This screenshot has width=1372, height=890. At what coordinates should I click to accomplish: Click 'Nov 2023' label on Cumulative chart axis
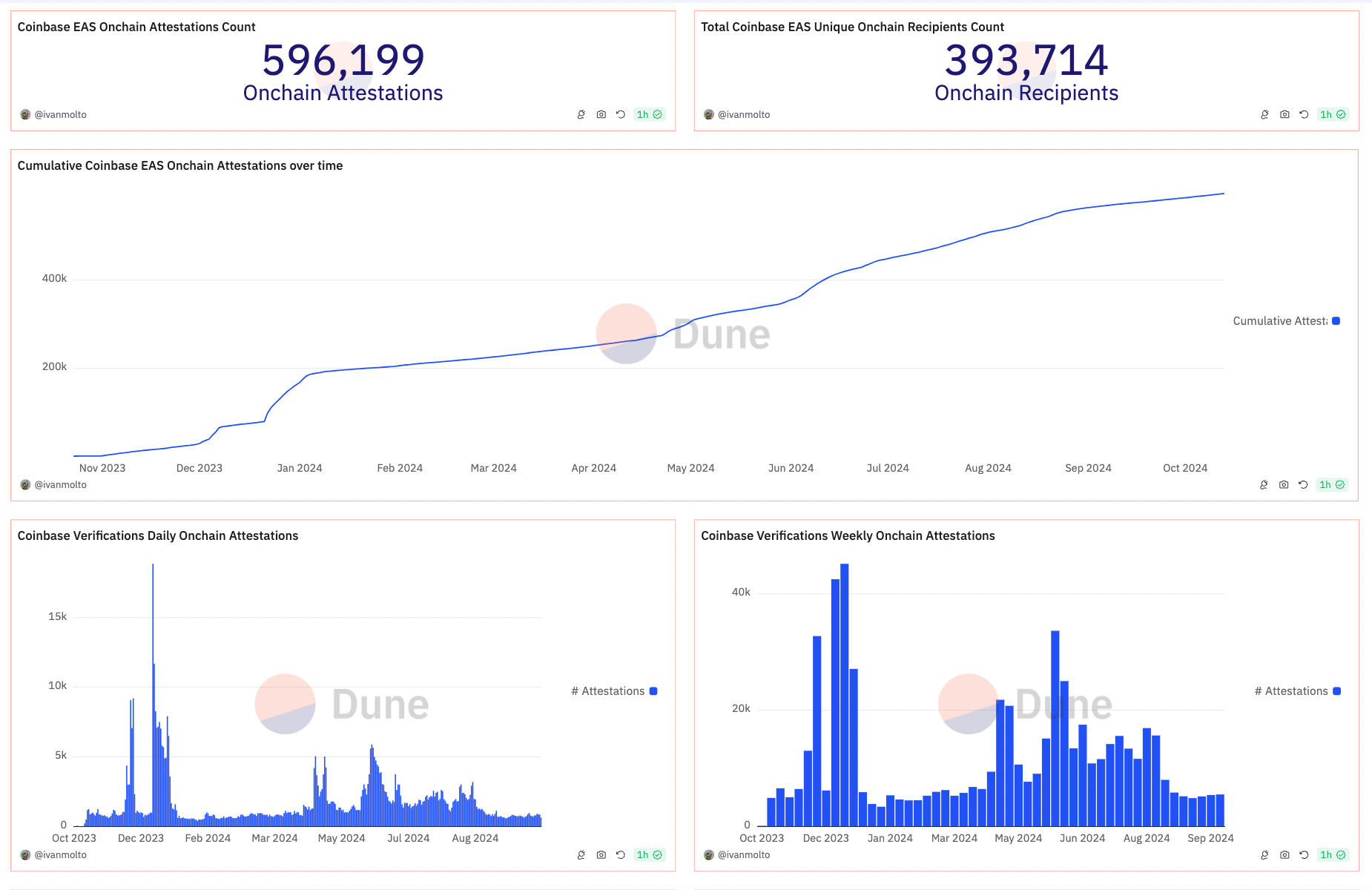pyautogui.click(x=102, y=468)
